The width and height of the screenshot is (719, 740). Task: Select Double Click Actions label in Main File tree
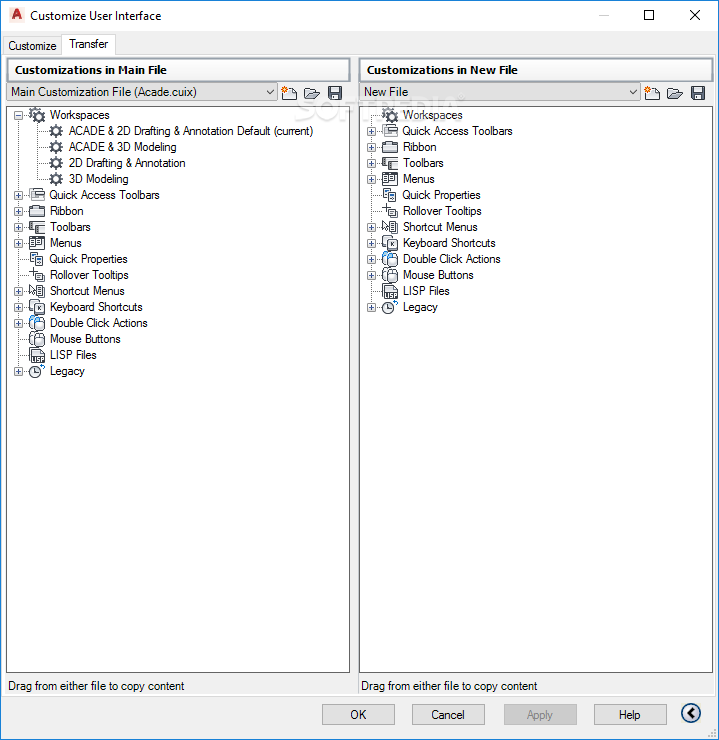99,323
